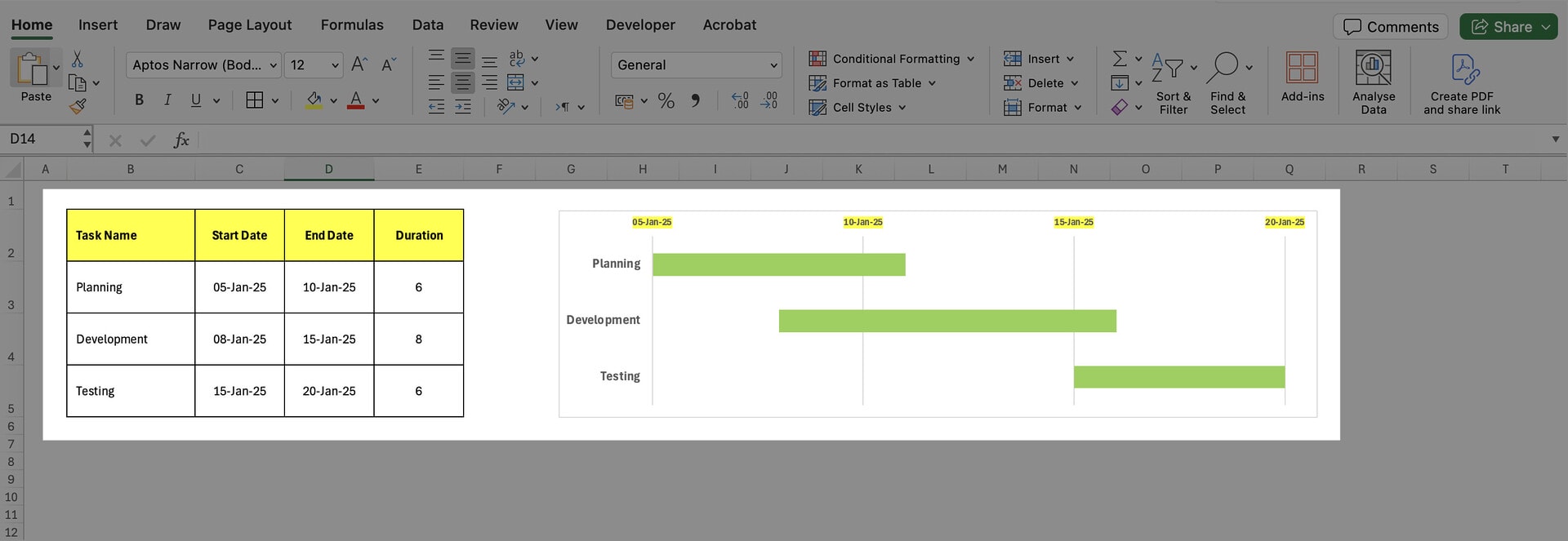The image size is (1568, 541).
Task: Open Find & Select
Action: [1227, 83]
